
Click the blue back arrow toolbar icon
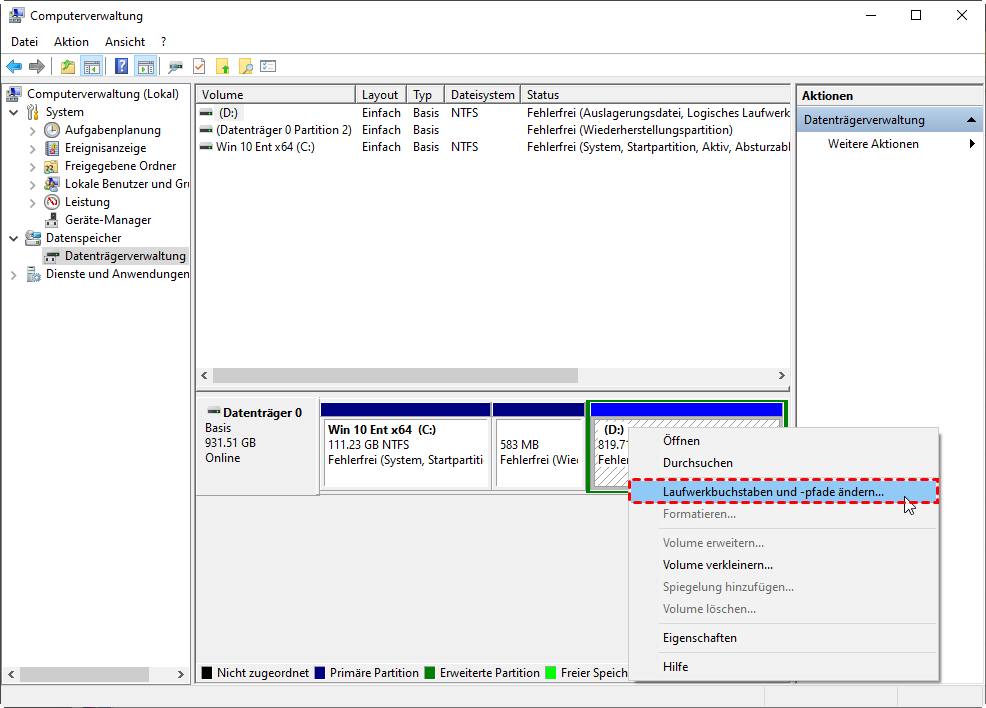14,67
